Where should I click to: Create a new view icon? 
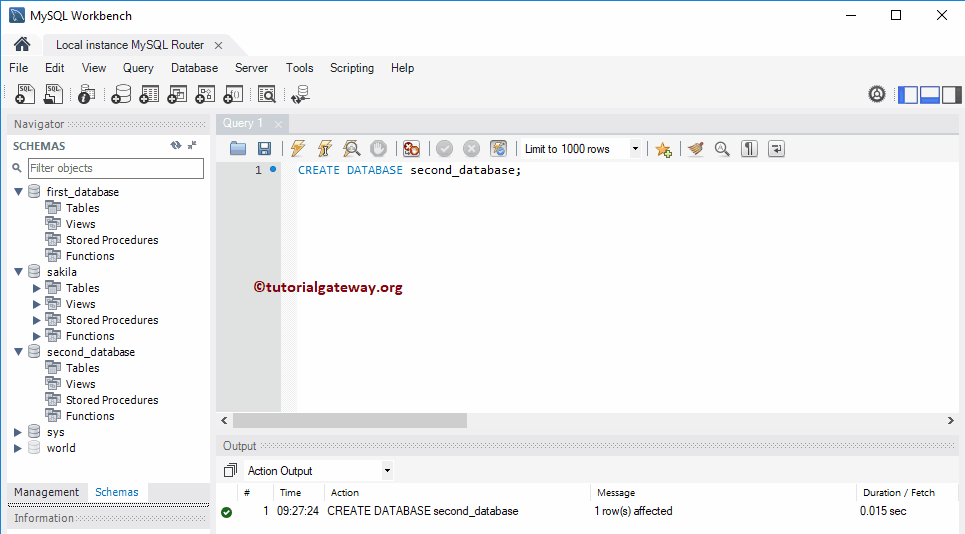click(x=177, y=94)
